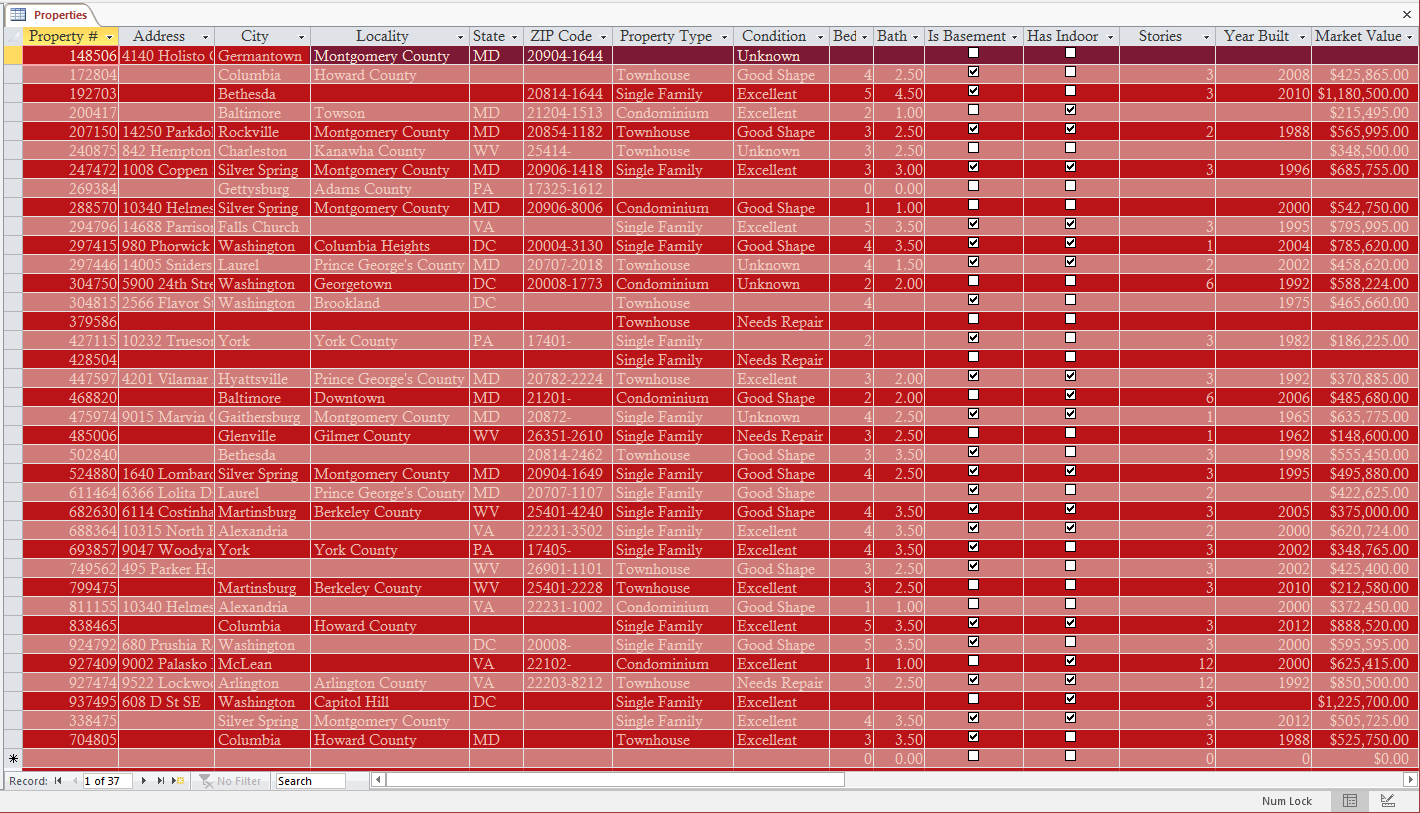Select the Brookland locality cell
The height and width of the screenshot is (813, 1420).
tap(390, 303)
